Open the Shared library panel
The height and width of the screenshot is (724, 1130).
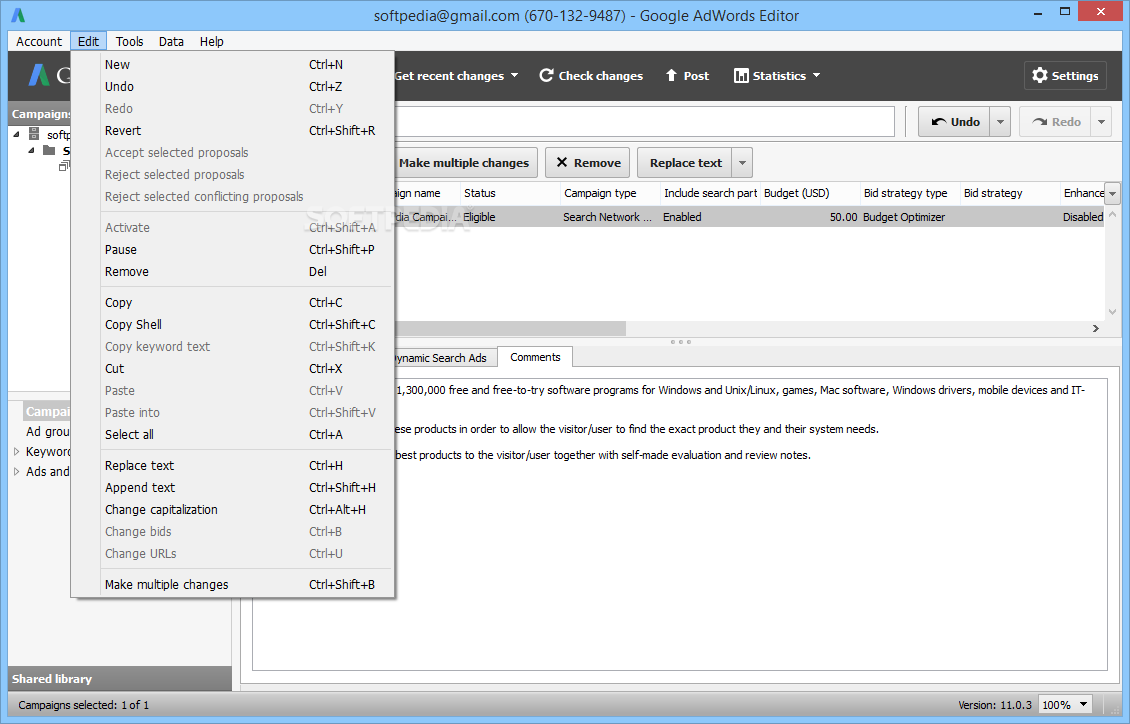[x=120, y=679]
